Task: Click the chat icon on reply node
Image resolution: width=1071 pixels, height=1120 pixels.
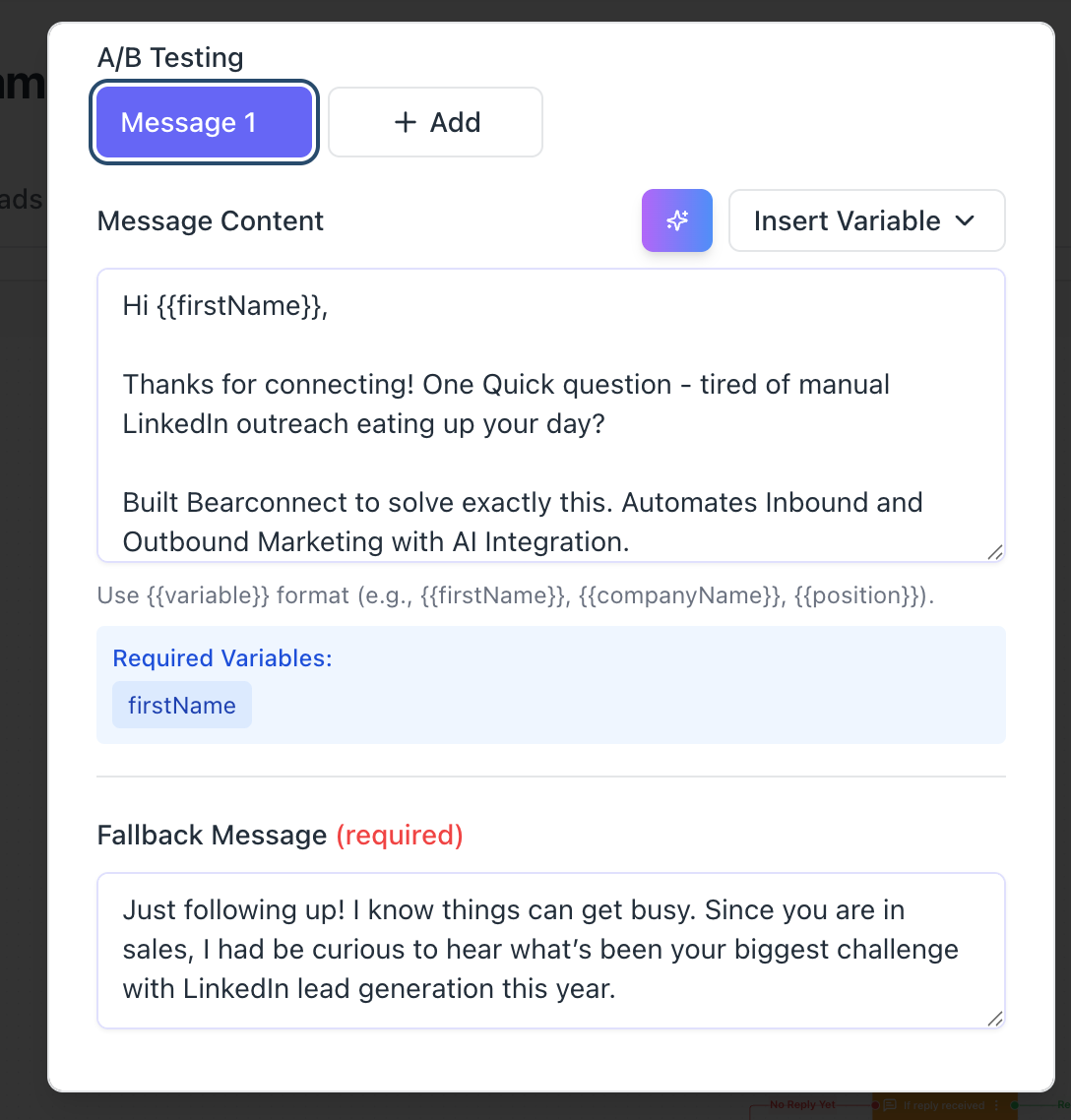Action: coord(890,1105)
